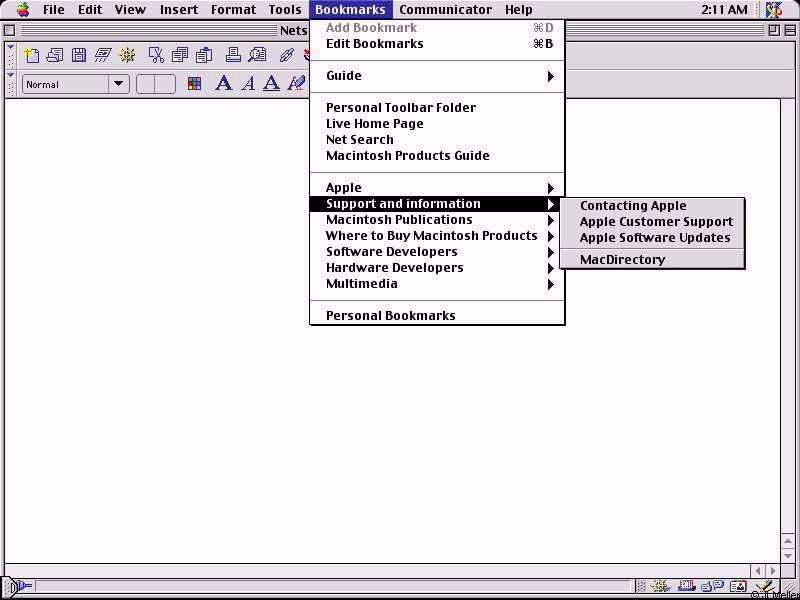Click the horizontal scrollbar left arrow

pos(758,571)
